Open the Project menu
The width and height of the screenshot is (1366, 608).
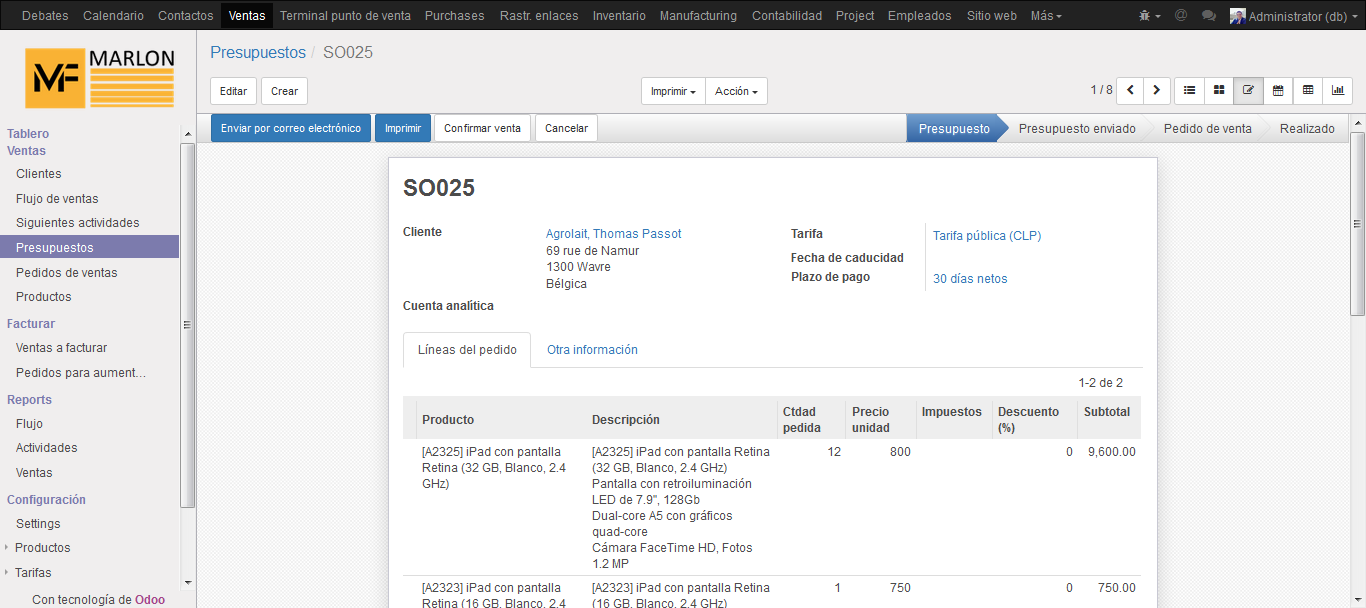[x=855, y=16]
